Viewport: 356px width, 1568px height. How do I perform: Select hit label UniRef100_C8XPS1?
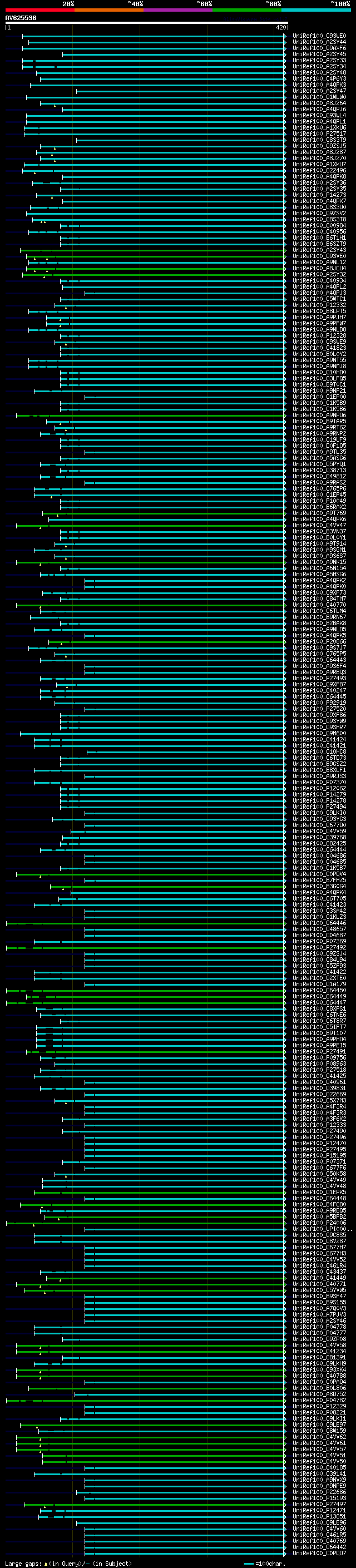319,1008
